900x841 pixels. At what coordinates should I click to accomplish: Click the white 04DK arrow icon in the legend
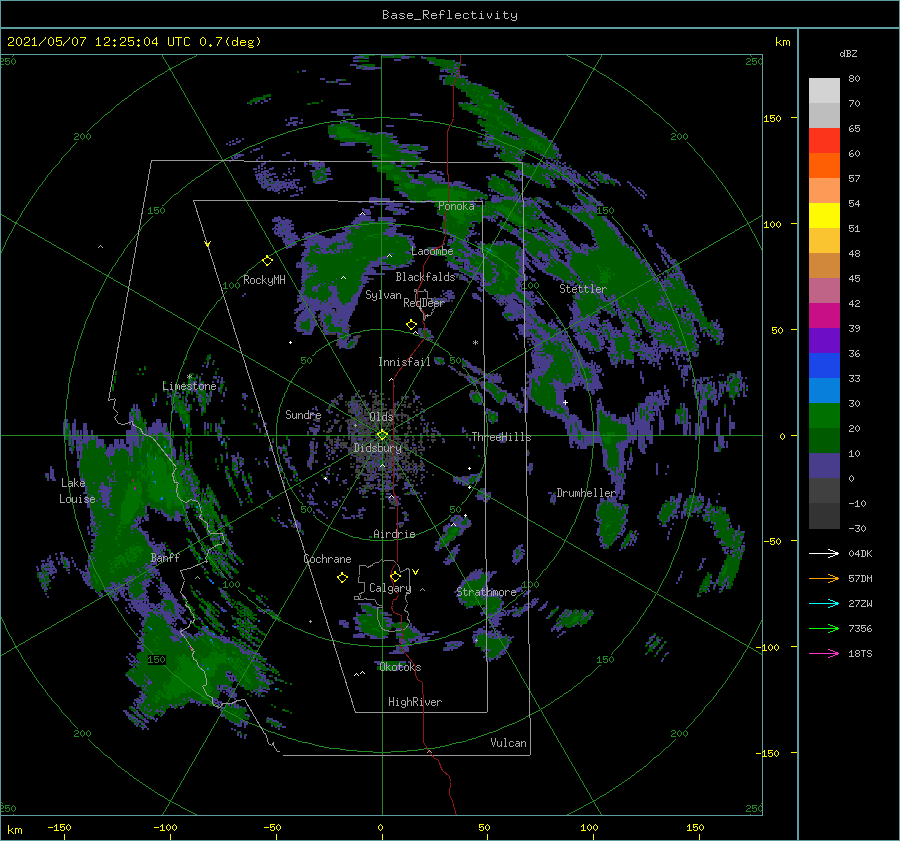pyautogui.click(x=824, y=553)
